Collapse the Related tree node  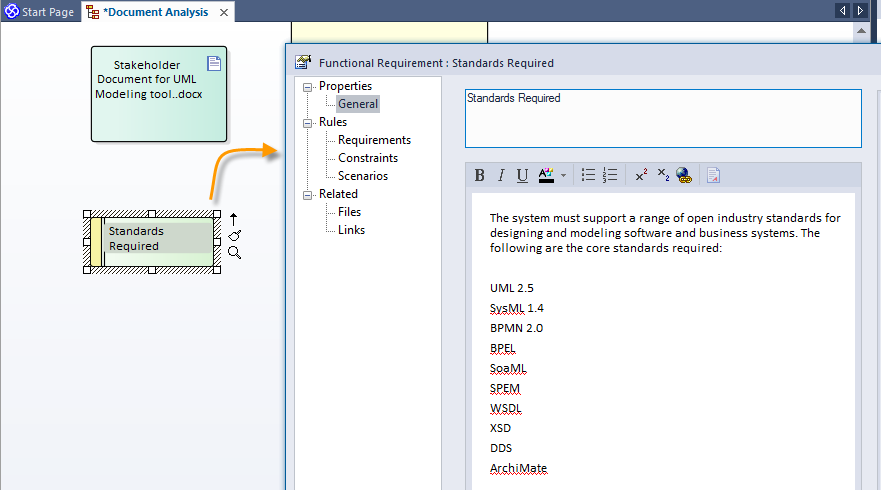[309, 195]
